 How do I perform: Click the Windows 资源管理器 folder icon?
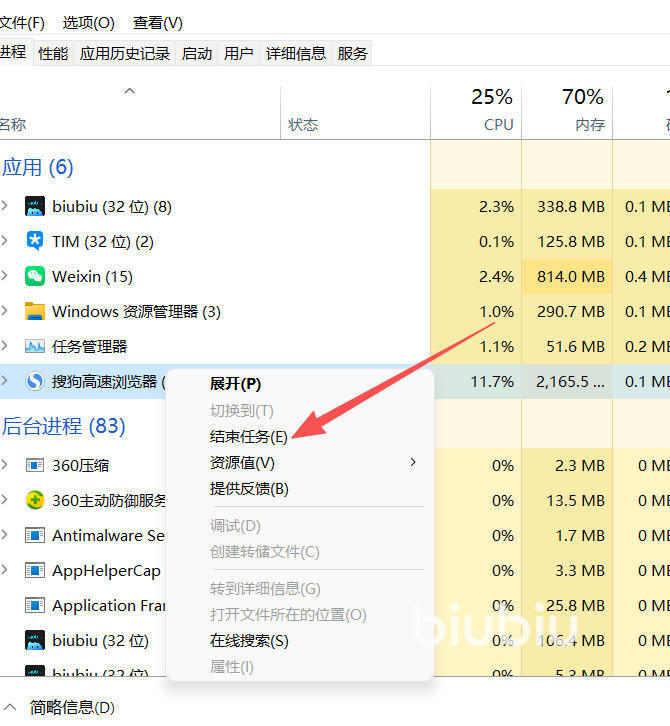tap(35, 312)
